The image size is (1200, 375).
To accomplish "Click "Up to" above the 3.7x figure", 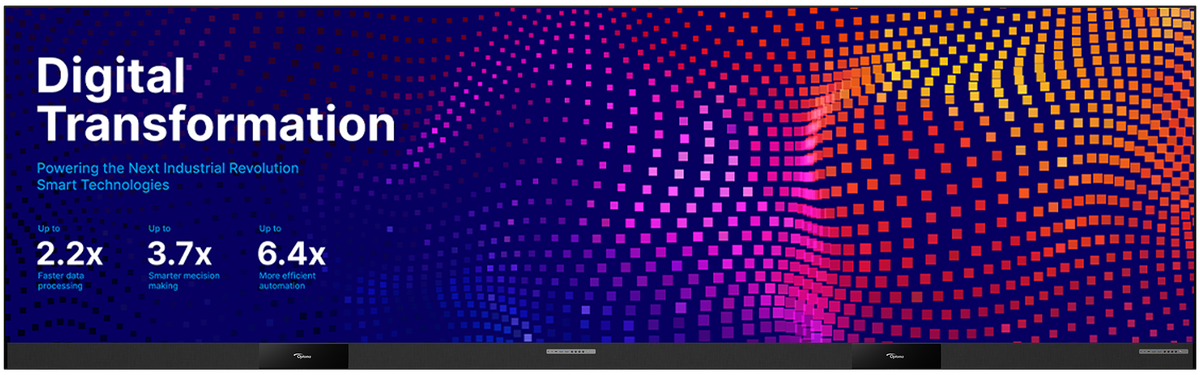I will pyautogui.click(x=159, y=229).
